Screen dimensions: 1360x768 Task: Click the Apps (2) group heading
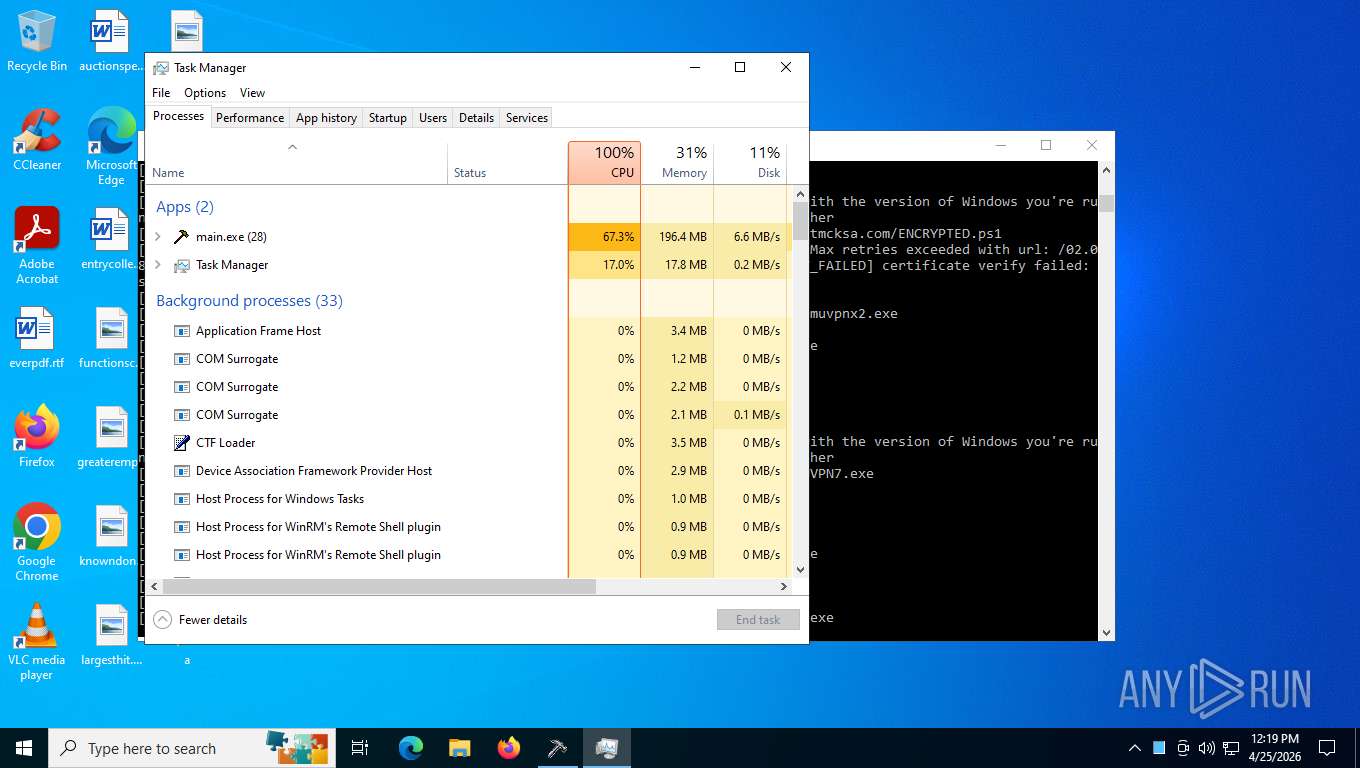point(185,207)
